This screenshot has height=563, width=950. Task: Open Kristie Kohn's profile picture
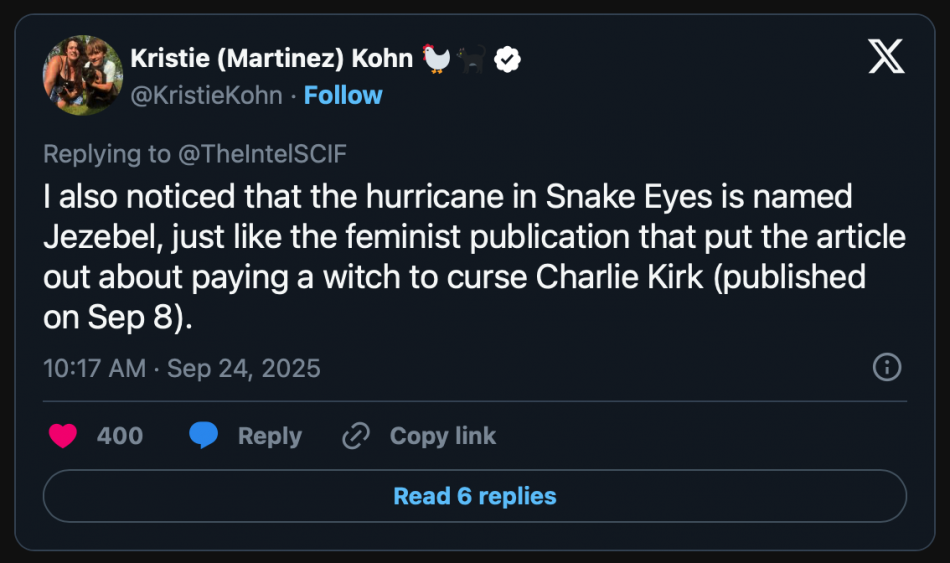83,75
